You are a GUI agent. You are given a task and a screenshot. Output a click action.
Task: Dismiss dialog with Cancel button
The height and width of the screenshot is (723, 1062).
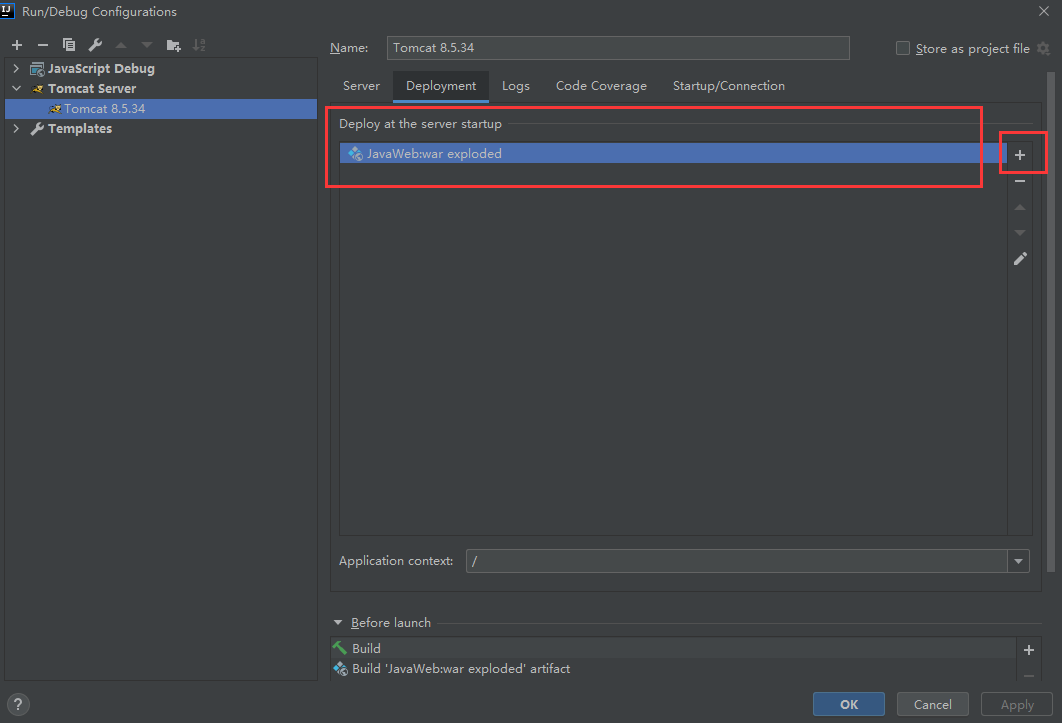pos(933,704)
